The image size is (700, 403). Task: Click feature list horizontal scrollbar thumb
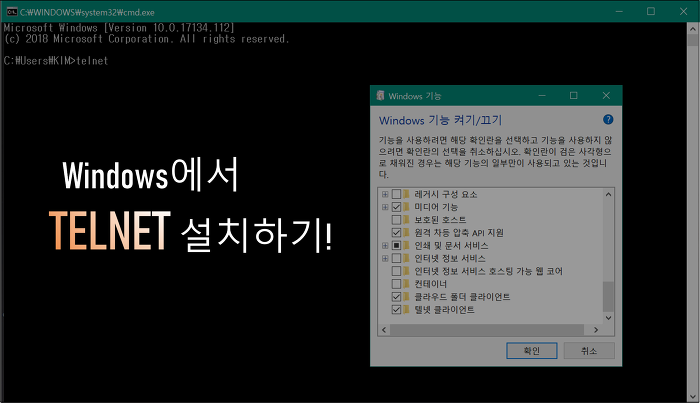pos(487,330)
